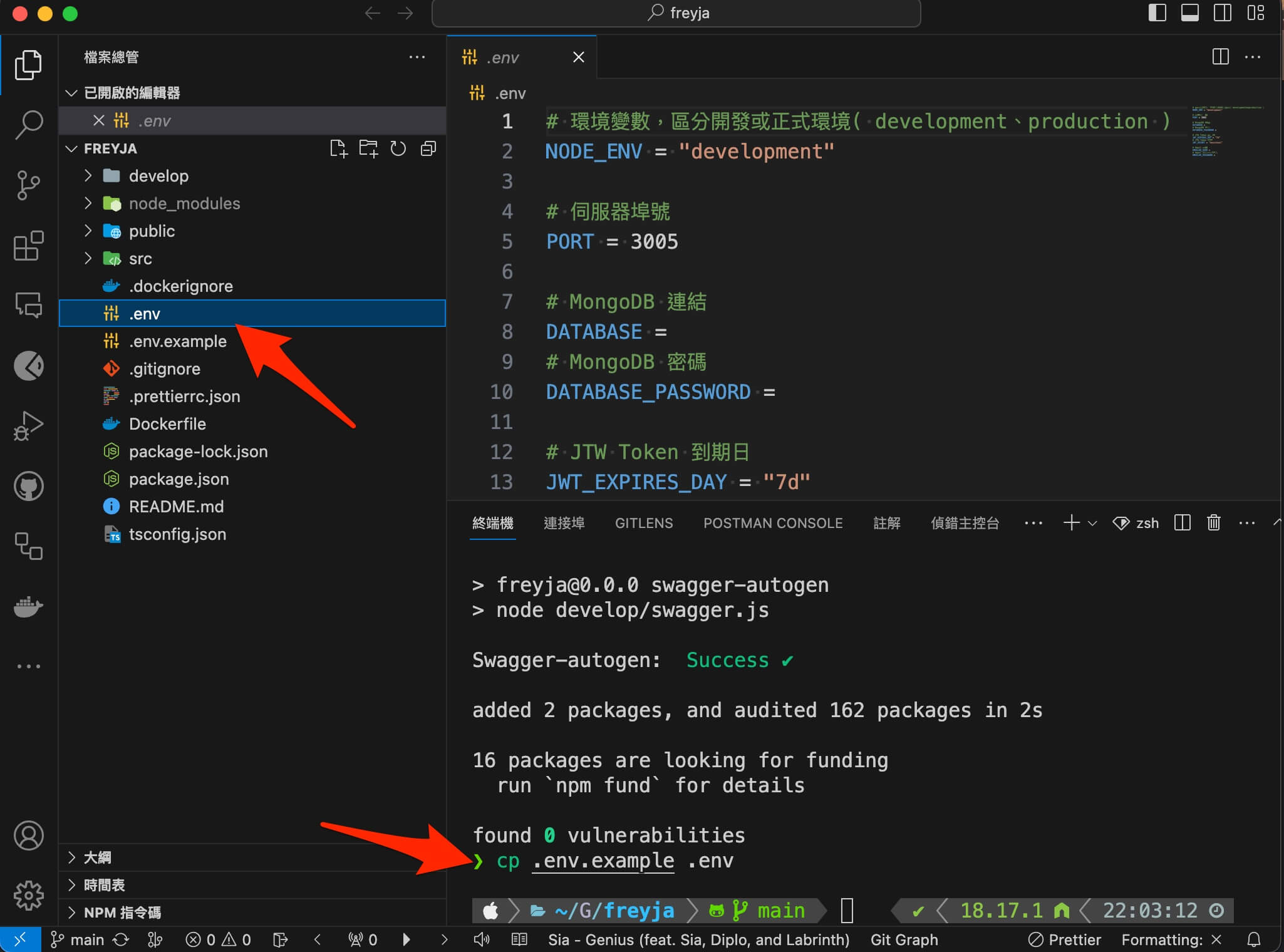Collapse all folders in explorer
This screenshot has height=952, width=1284.
point(428,148)
